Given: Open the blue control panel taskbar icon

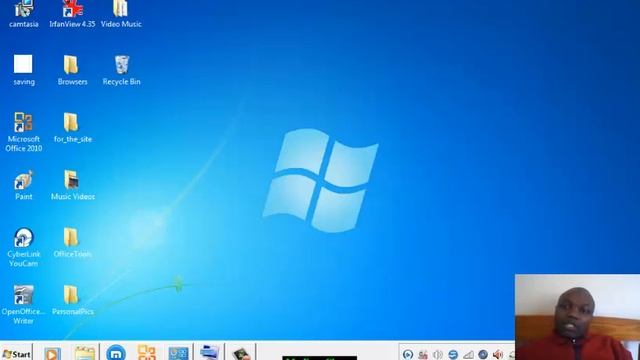Looking at the screenshot, I should (178, 353).
